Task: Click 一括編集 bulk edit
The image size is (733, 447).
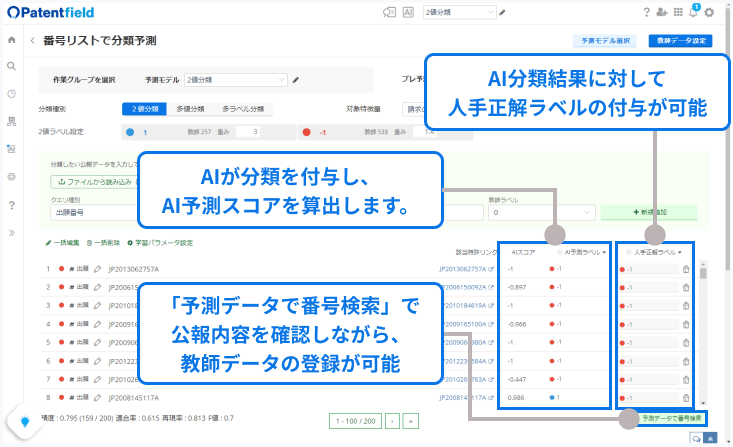Action: point(62,243)
